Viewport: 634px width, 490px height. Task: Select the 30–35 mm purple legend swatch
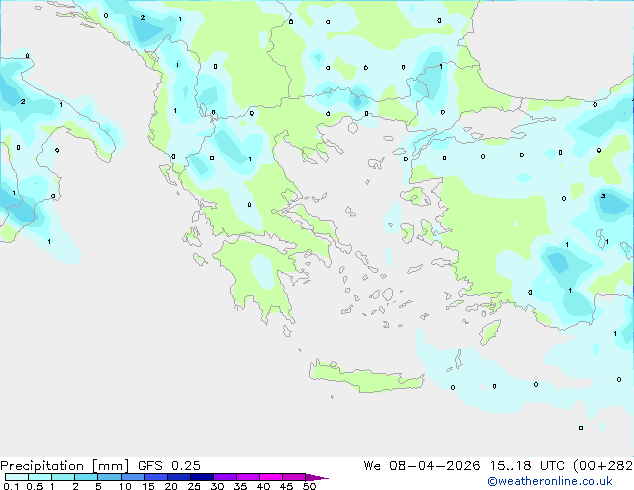click(224, 477)
